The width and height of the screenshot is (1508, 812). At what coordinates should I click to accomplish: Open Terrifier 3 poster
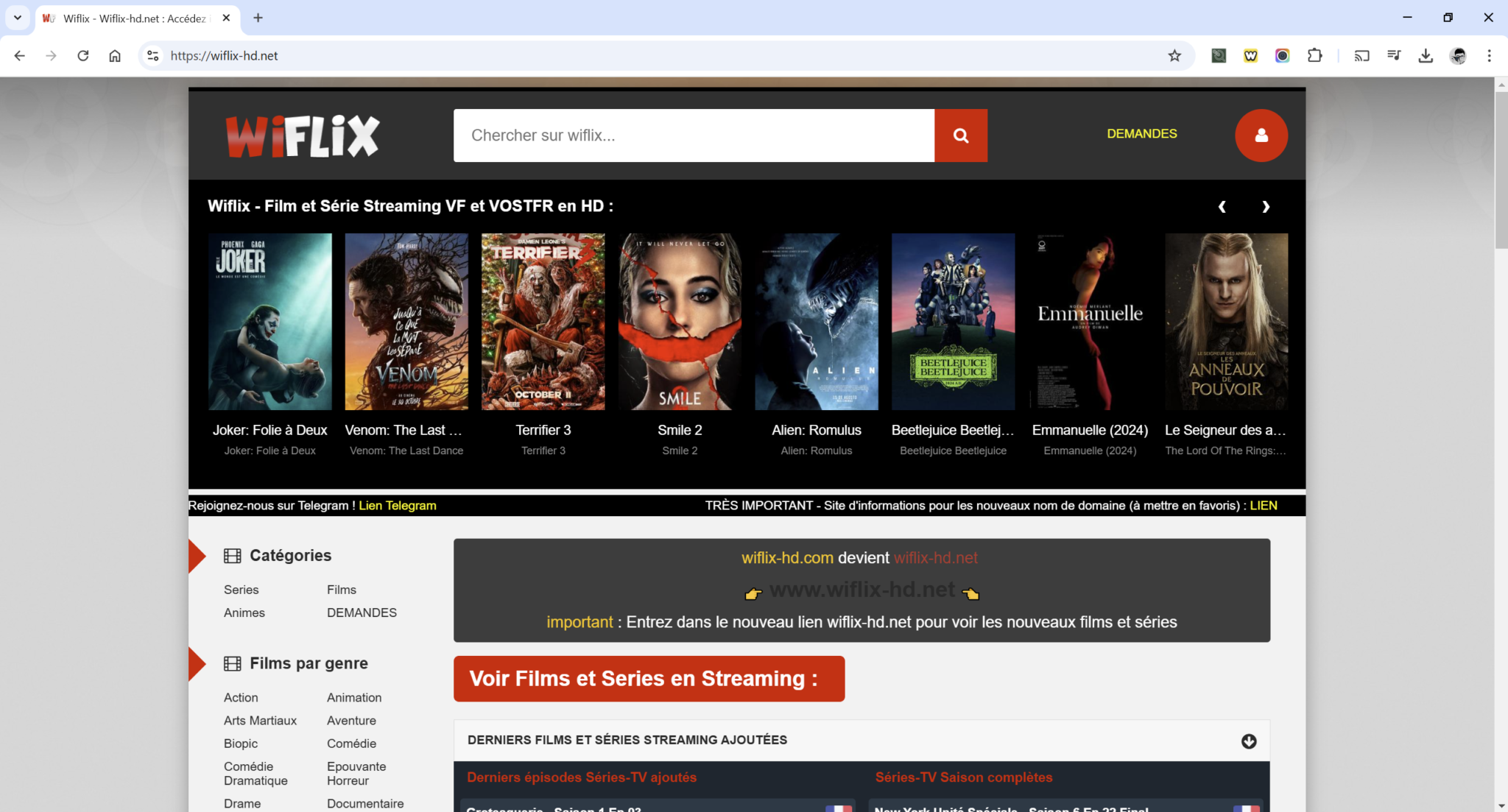coord(543,322)
